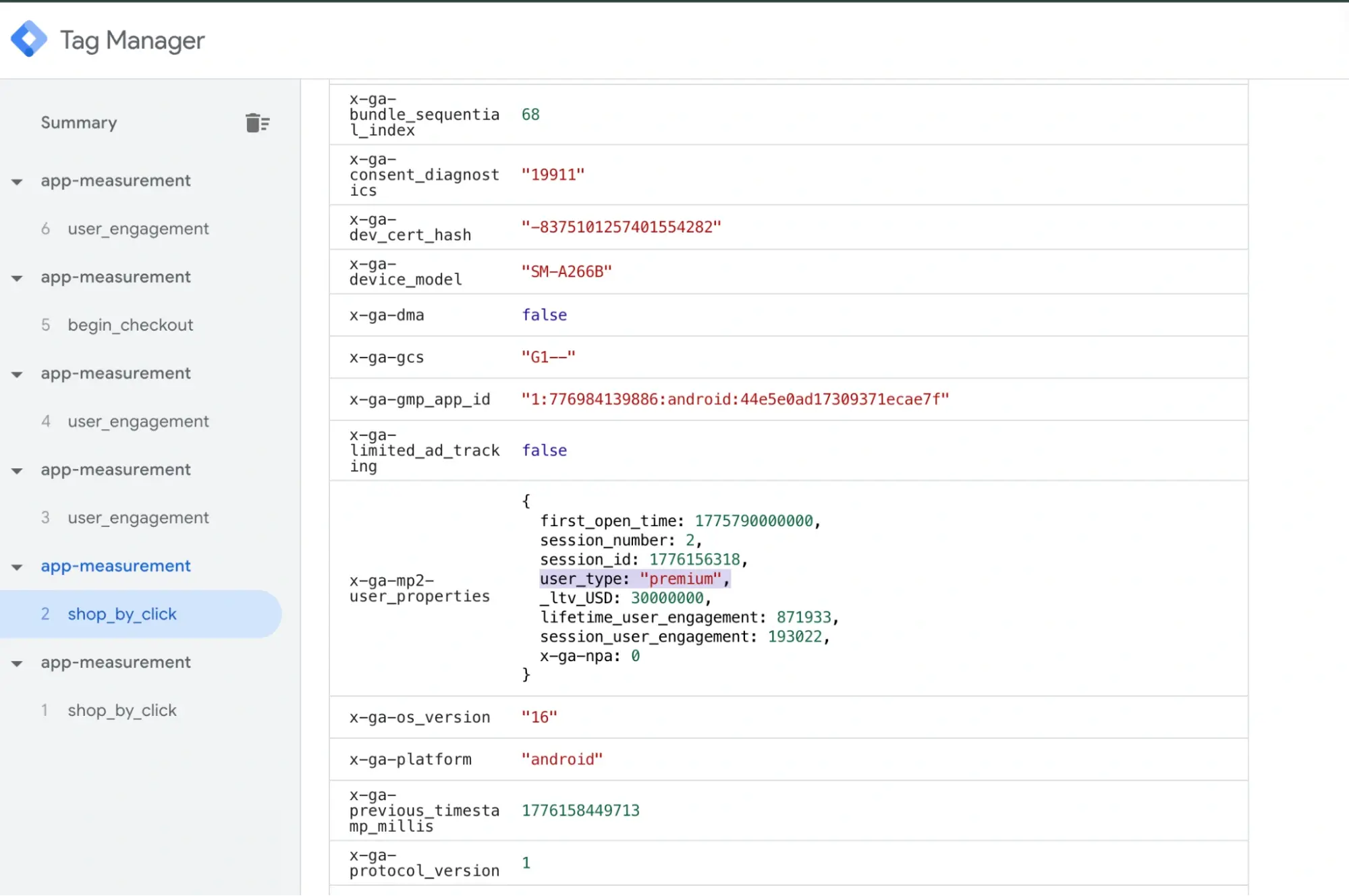The image size is (1349, 896).
Task: Click the Tag Manager logo icon
Action: click(x=29, y=39)
